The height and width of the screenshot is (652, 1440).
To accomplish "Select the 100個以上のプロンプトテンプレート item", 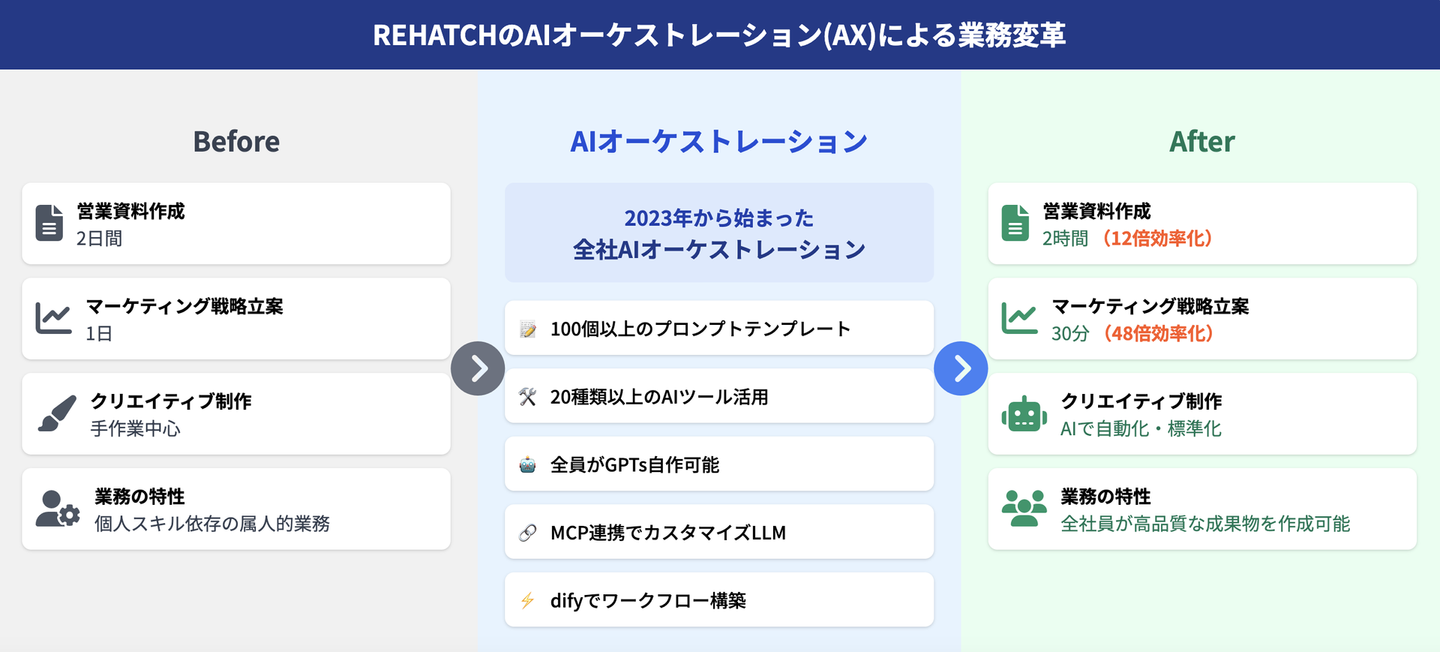I will (719, 328).
